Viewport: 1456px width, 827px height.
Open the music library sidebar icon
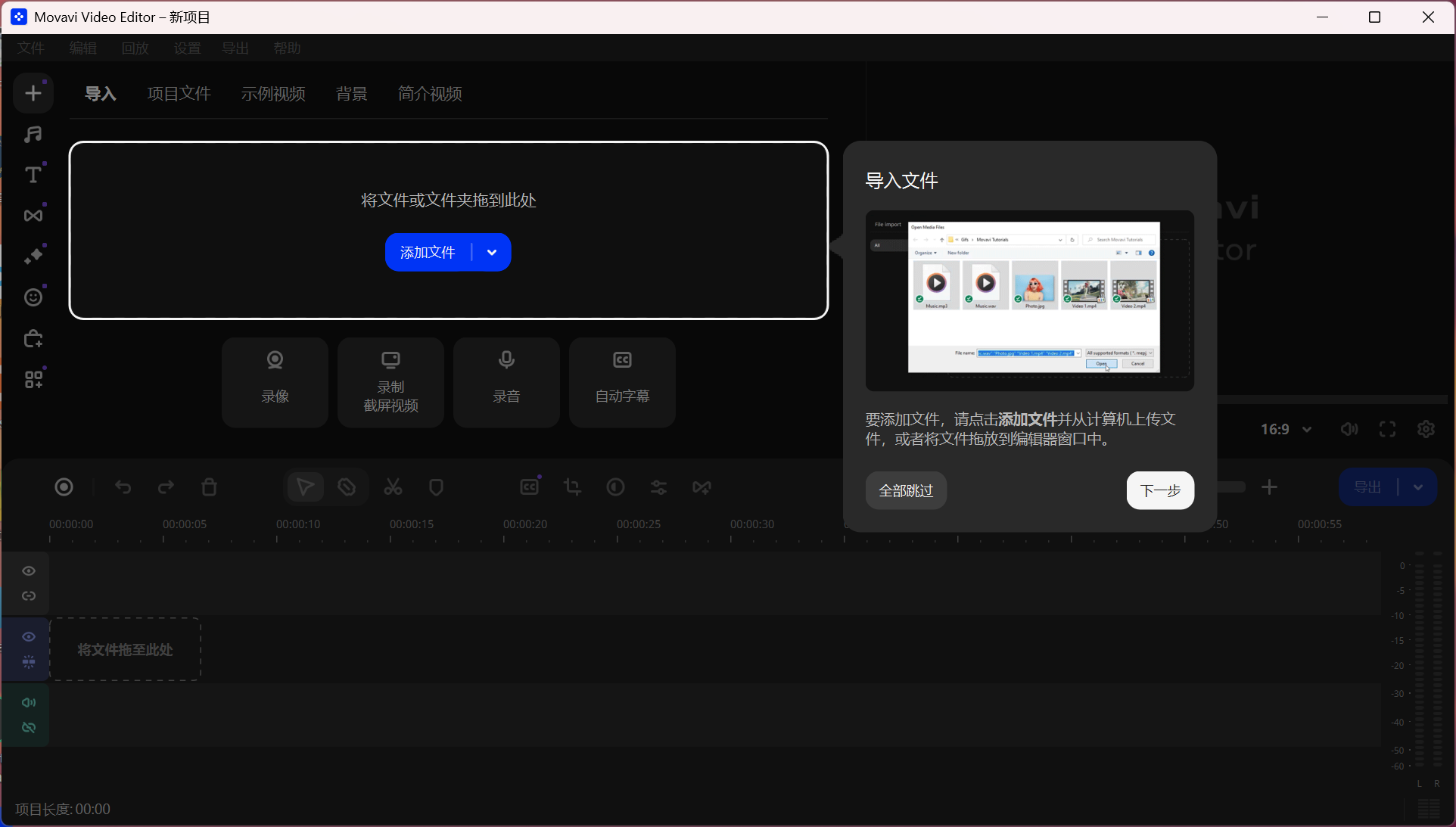coord(33,135)
